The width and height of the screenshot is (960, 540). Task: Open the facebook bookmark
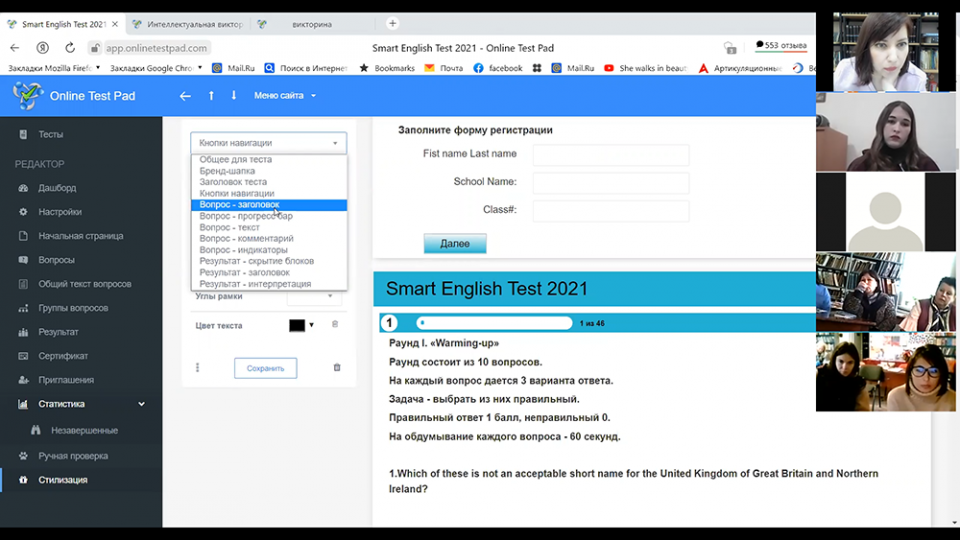pyautogui.click(x=498, y=68)
